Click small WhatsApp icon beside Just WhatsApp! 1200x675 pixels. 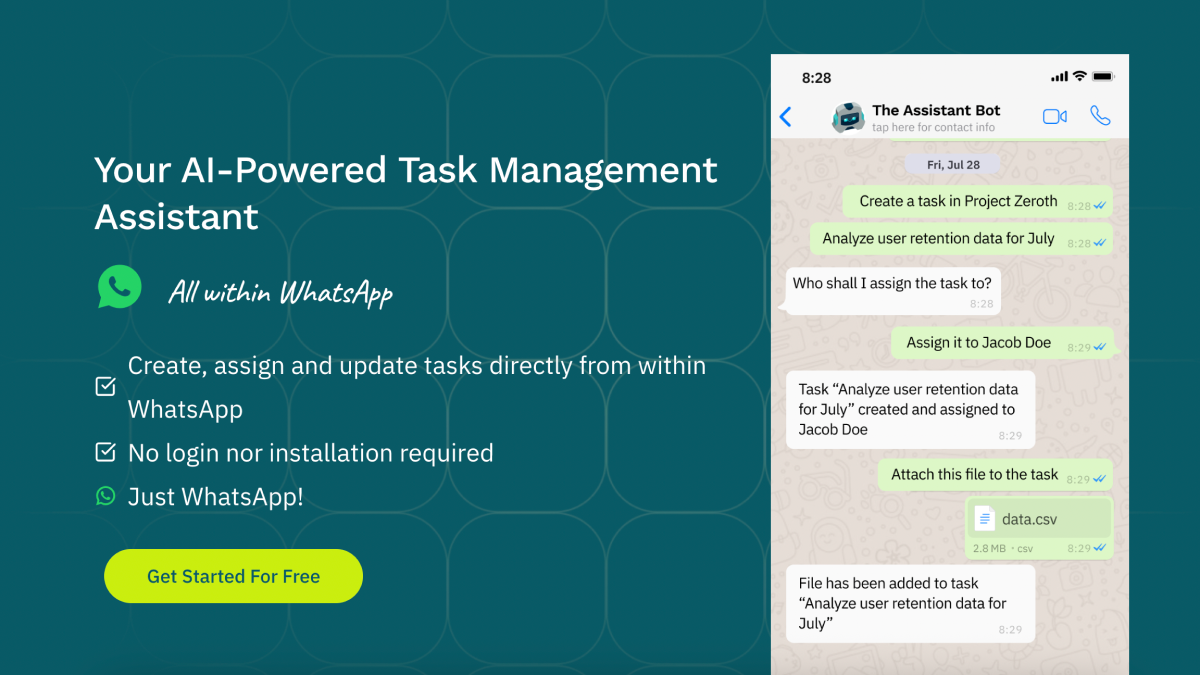point(105,496)
